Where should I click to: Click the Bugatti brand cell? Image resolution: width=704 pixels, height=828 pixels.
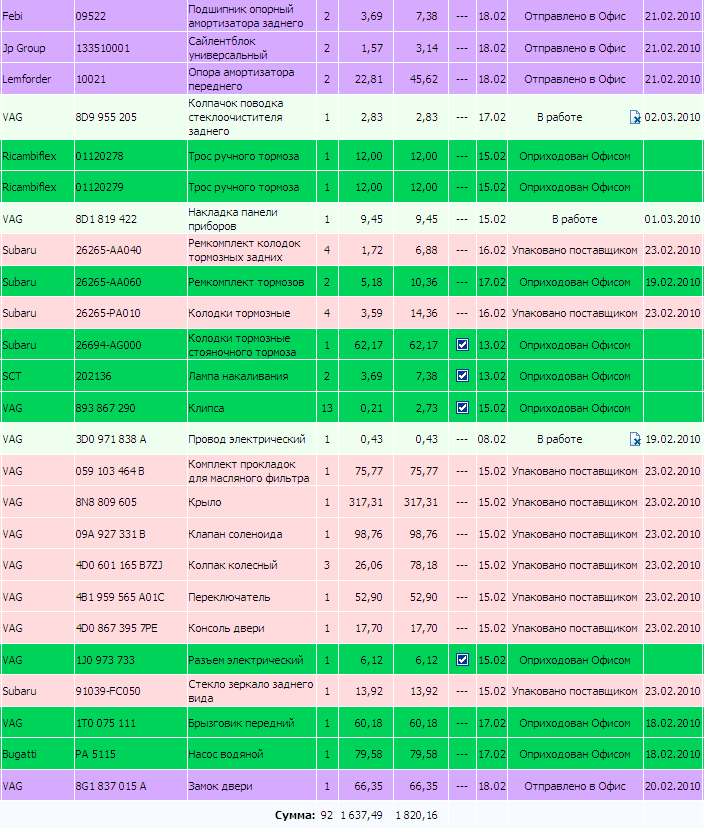point(37,754)
